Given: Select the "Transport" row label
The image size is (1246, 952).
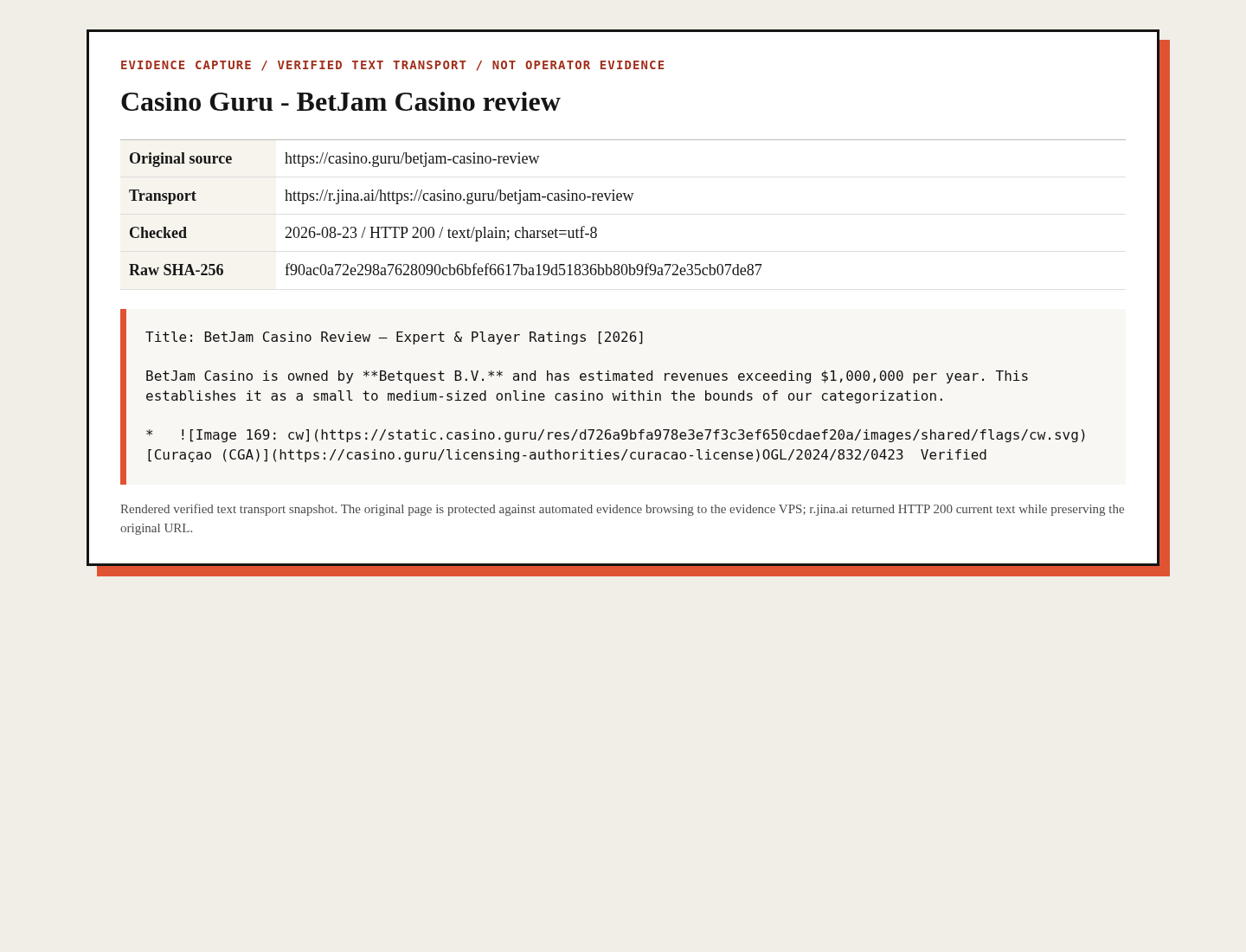Looking at the screenshot, I should pyautogui.click(x=163, y=196).
